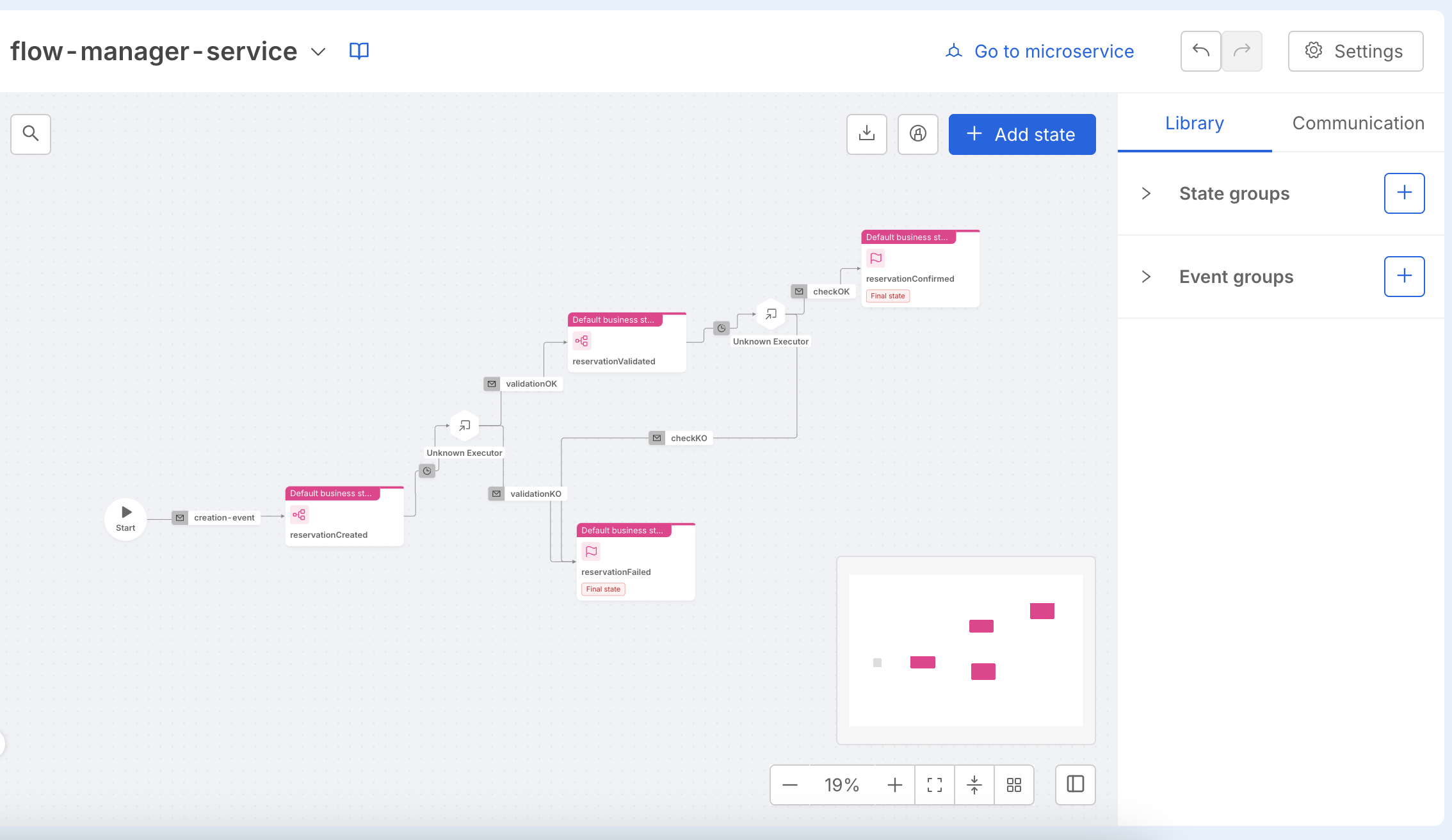This screenshot has height=840, width=1452.
Task: Switch to the Communication tab
Action: pos(1358,123)
